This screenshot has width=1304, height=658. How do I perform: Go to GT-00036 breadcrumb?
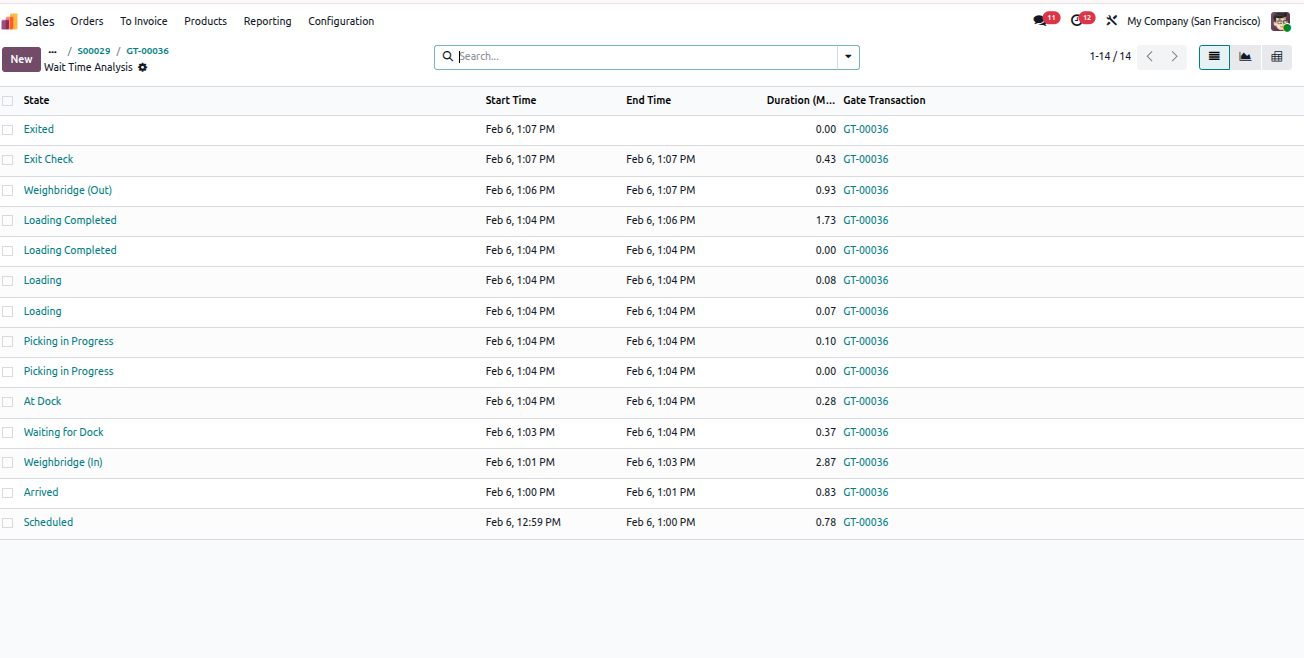pyautogui.click(x=147, y=51)
